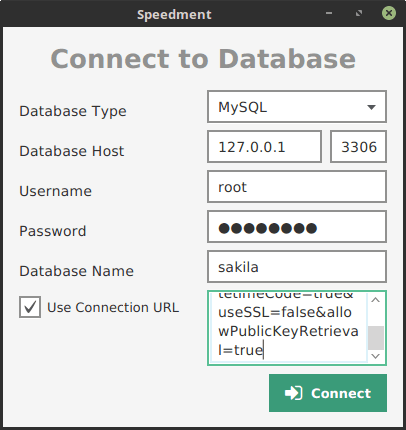The width and height of the screenshot is (406, 430).
Task: Maximize the Speedment window
Action: [x=359, y=13]
